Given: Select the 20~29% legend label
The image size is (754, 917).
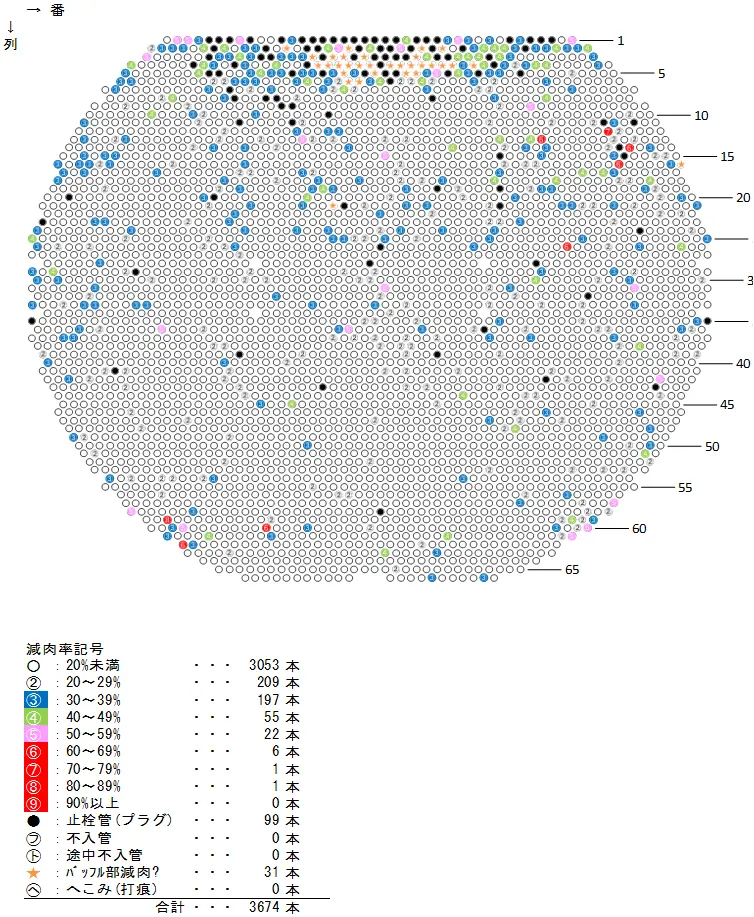Looking at the screenshot, I should (93, 682).
